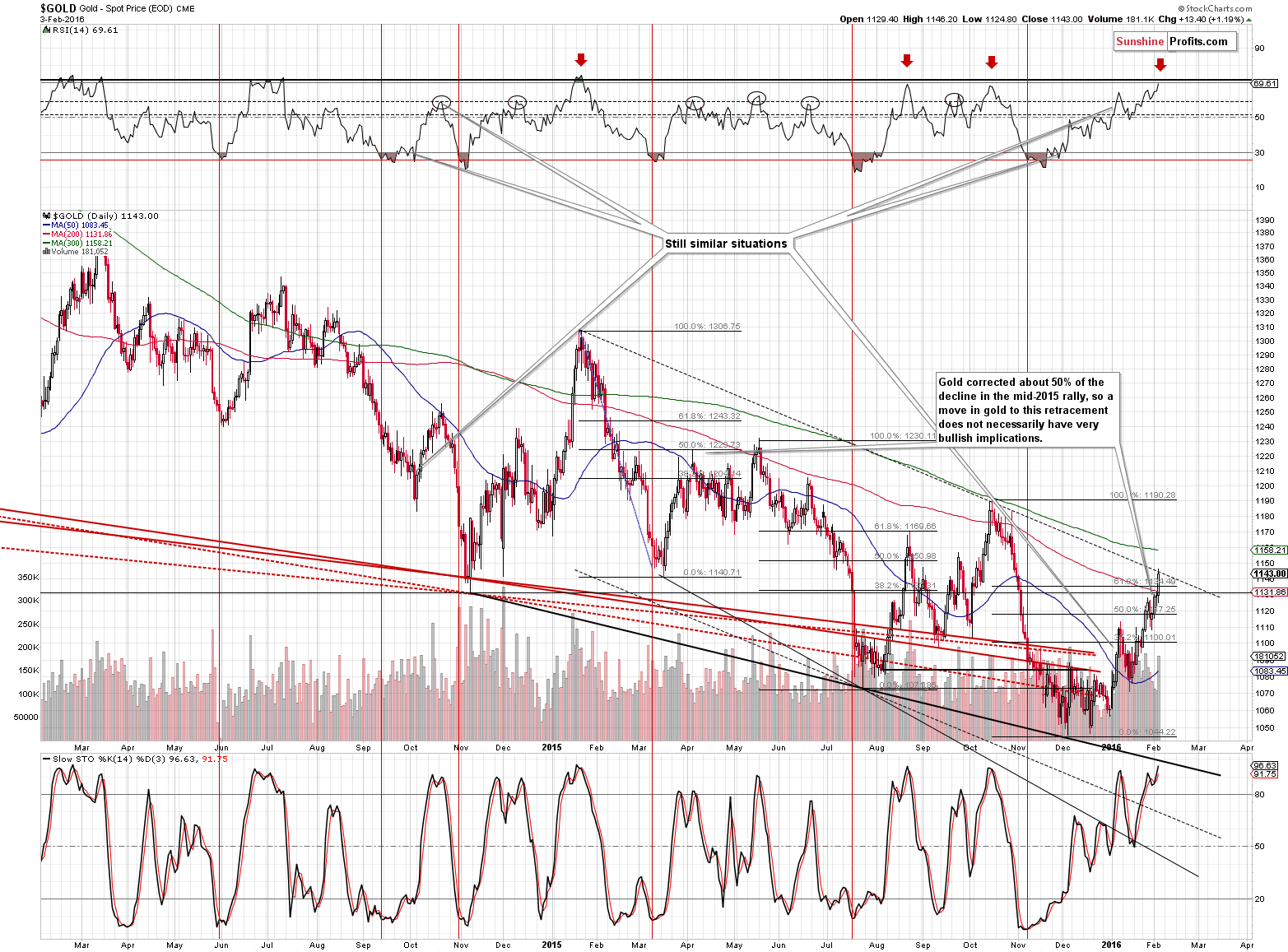
Task: Click the 'Gold corrected about 50%' note box
Action: pos(1029,410)
